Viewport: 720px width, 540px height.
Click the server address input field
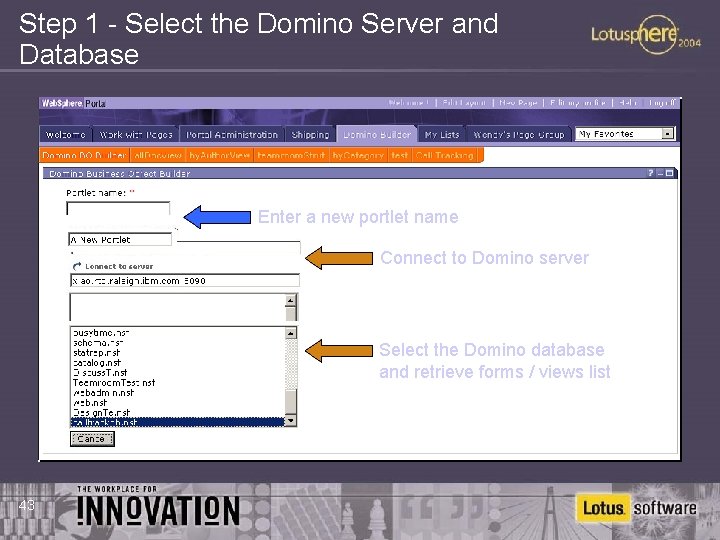[185, 281]
